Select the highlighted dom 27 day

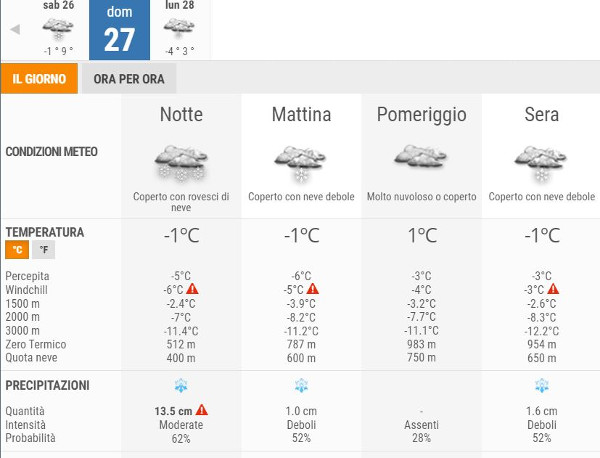coord(119,29)
